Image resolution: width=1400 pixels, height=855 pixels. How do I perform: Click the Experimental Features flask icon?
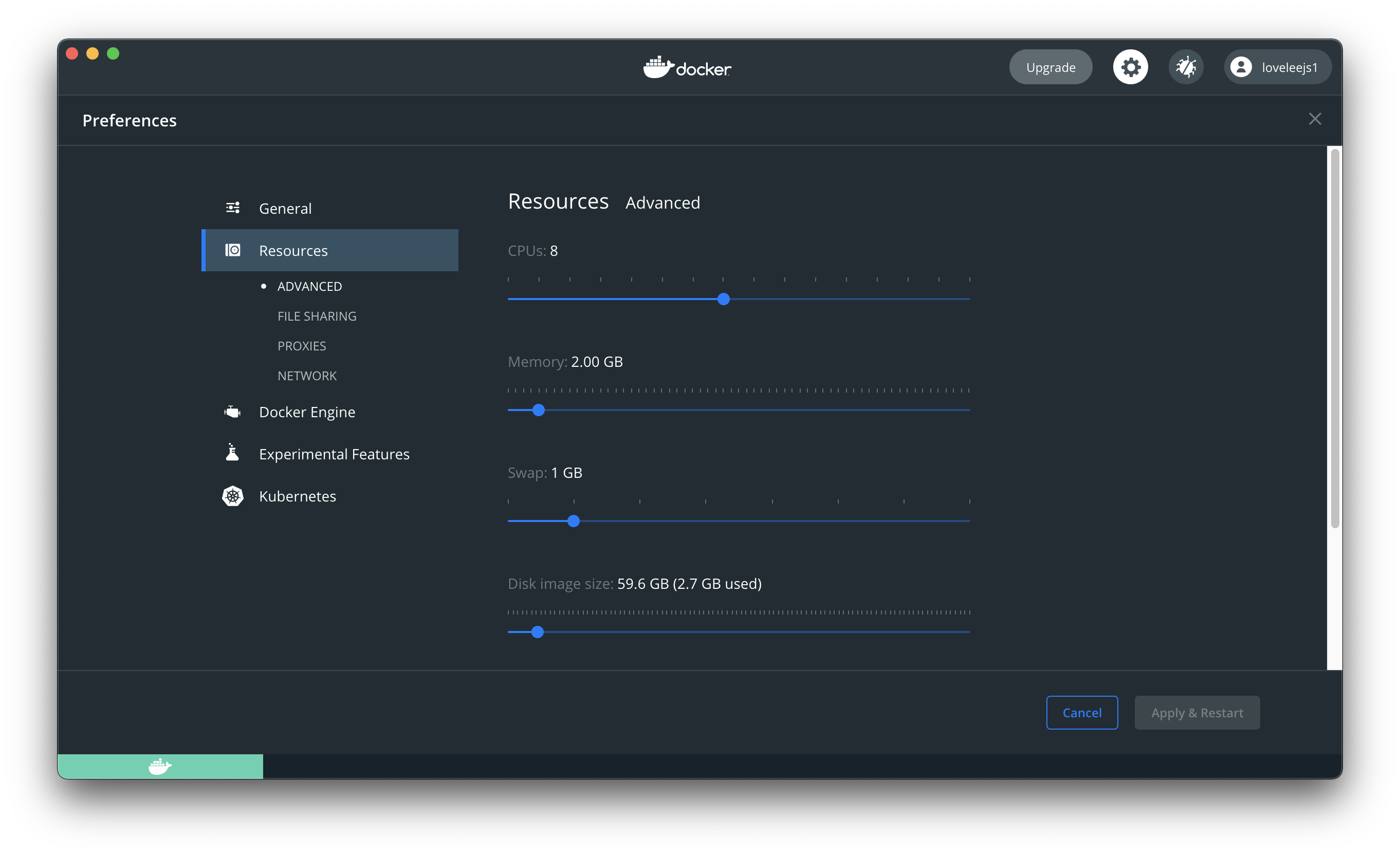(232, 453)
